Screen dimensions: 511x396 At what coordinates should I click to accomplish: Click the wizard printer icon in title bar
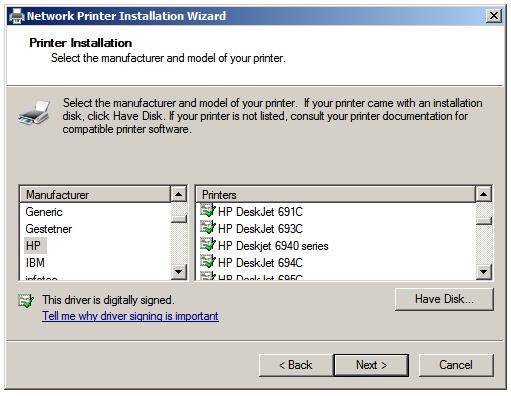point(17,16)
